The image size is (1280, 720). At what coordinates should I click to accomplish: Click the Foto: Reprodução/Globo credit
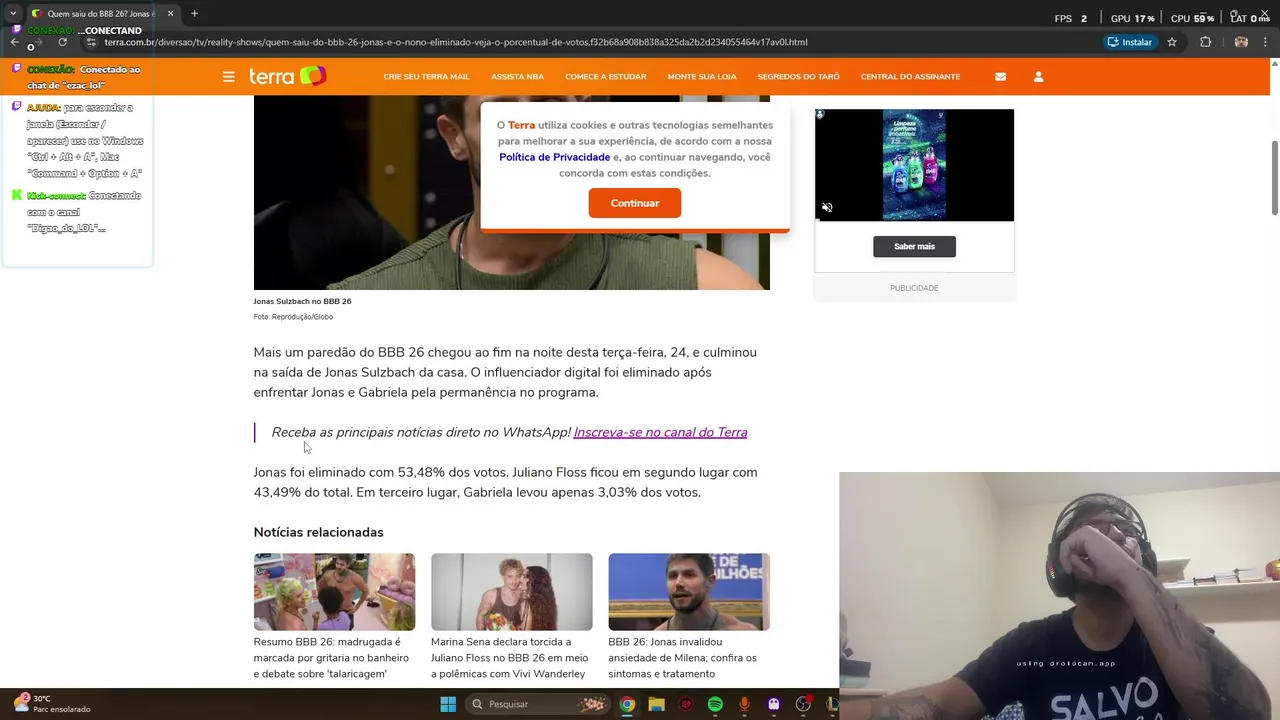click(x=293, y=317)
